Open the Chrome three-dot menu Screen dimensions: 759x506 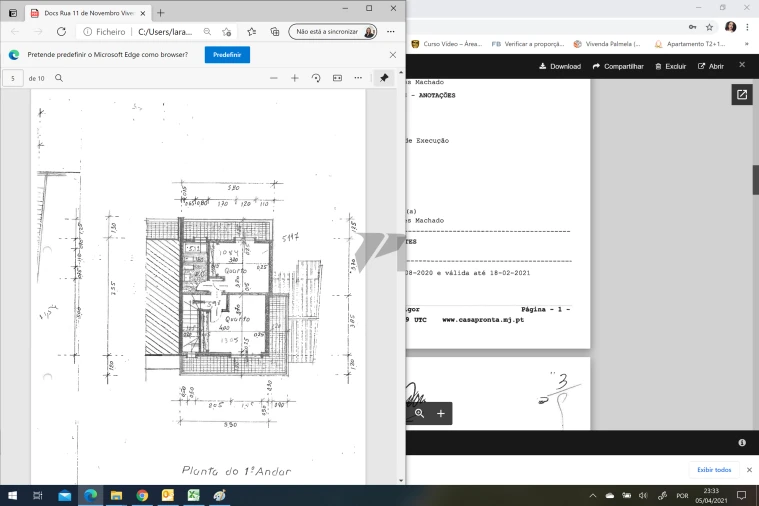tap(747, 27)
